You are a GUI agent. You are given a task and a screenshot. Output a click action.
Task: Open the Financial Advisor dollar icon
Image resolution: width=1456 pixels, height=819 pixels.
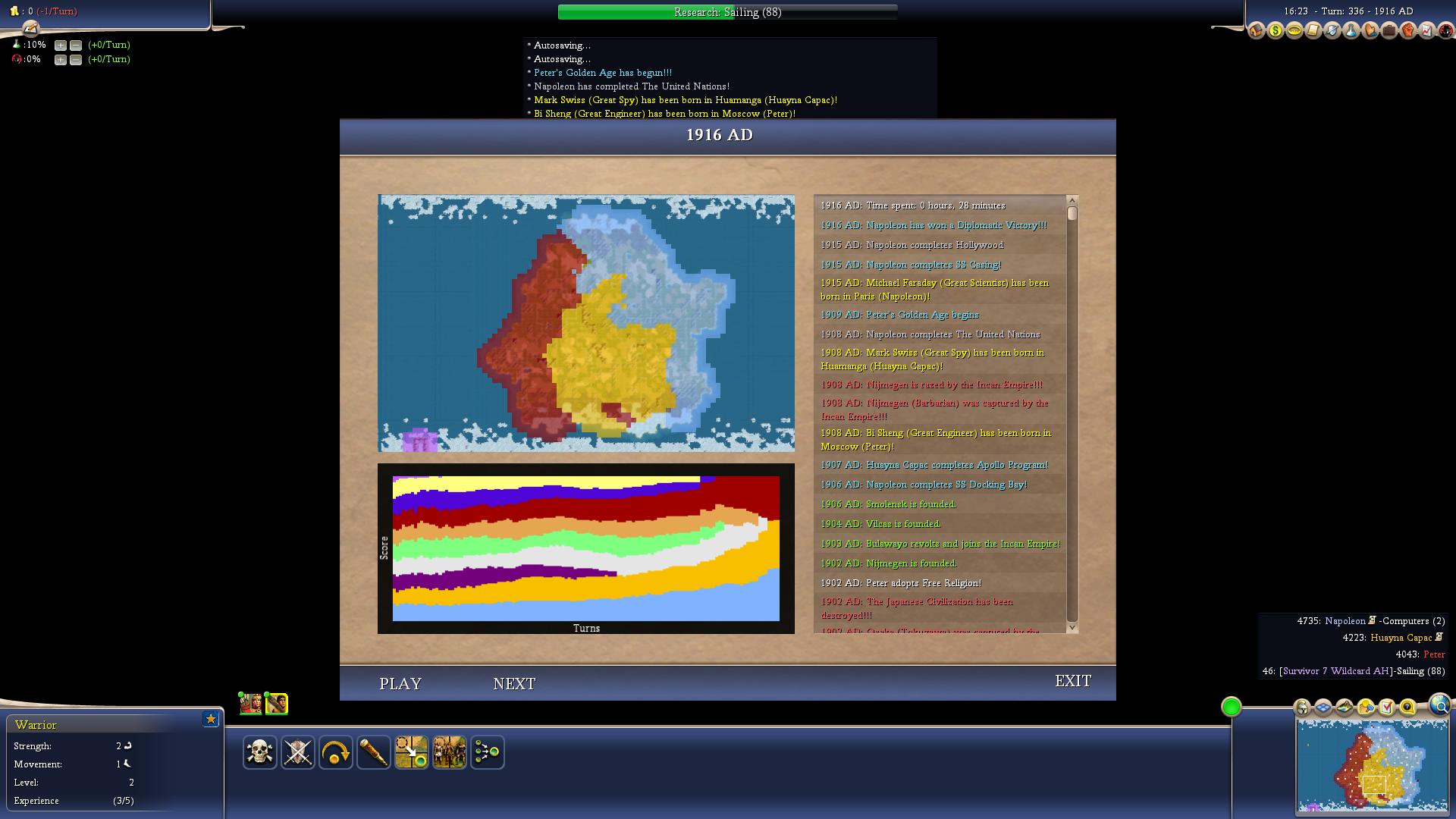point(1276,31)
